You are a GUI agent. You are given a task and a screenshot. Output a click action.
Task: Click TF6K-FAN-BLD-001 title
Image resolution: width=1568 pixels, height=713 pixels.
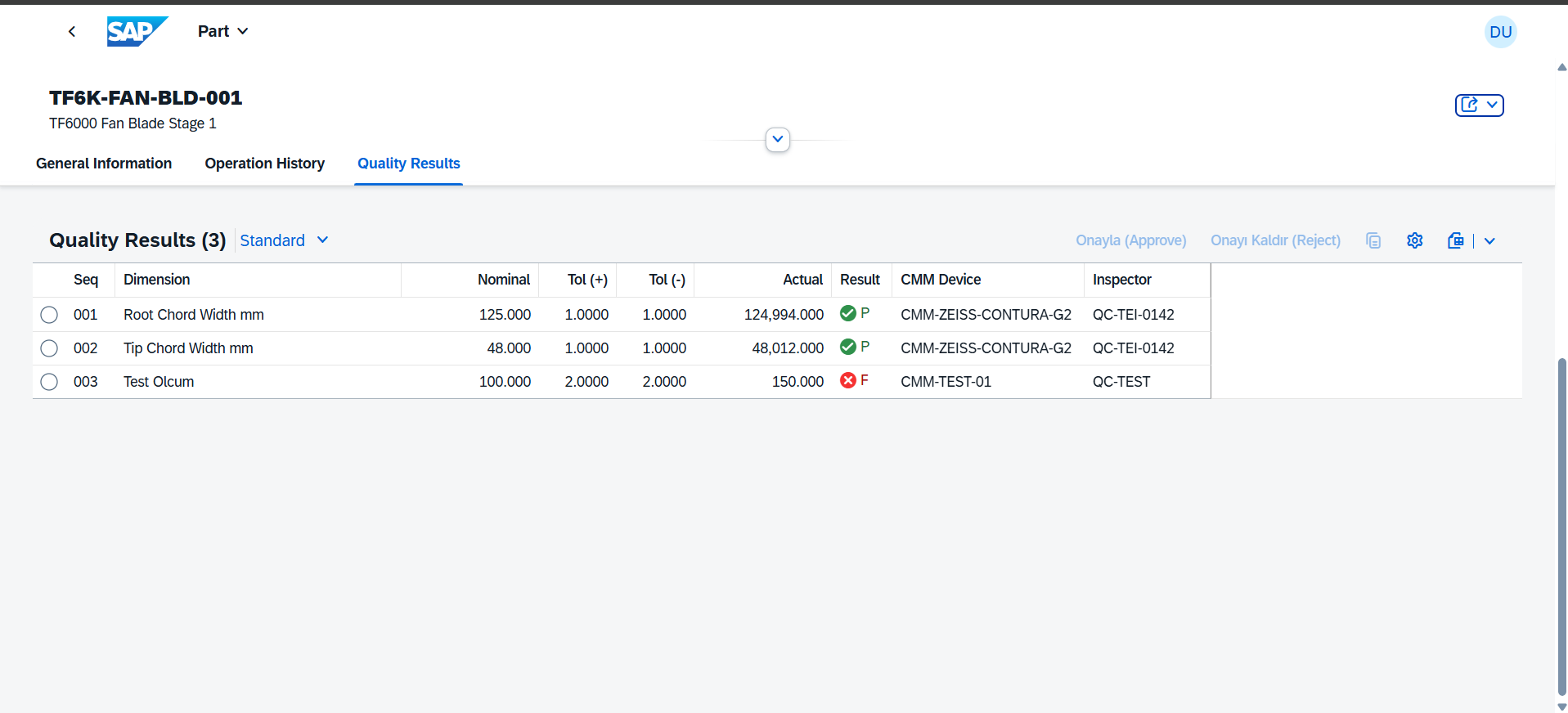pyautogui.click(x=146, y=98)
